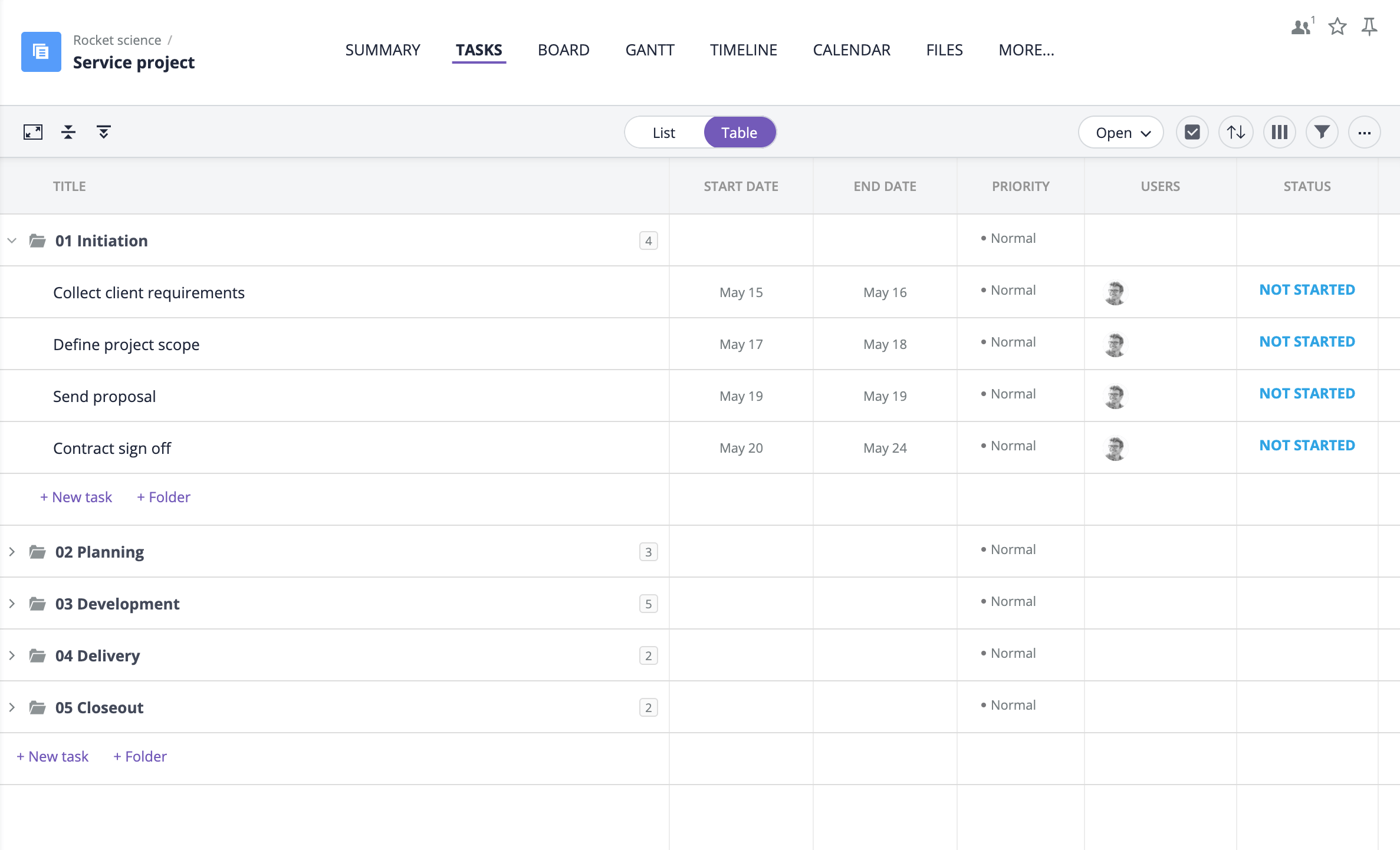
Task: Open the columns configuration icon
Action: pos(1279,132)
